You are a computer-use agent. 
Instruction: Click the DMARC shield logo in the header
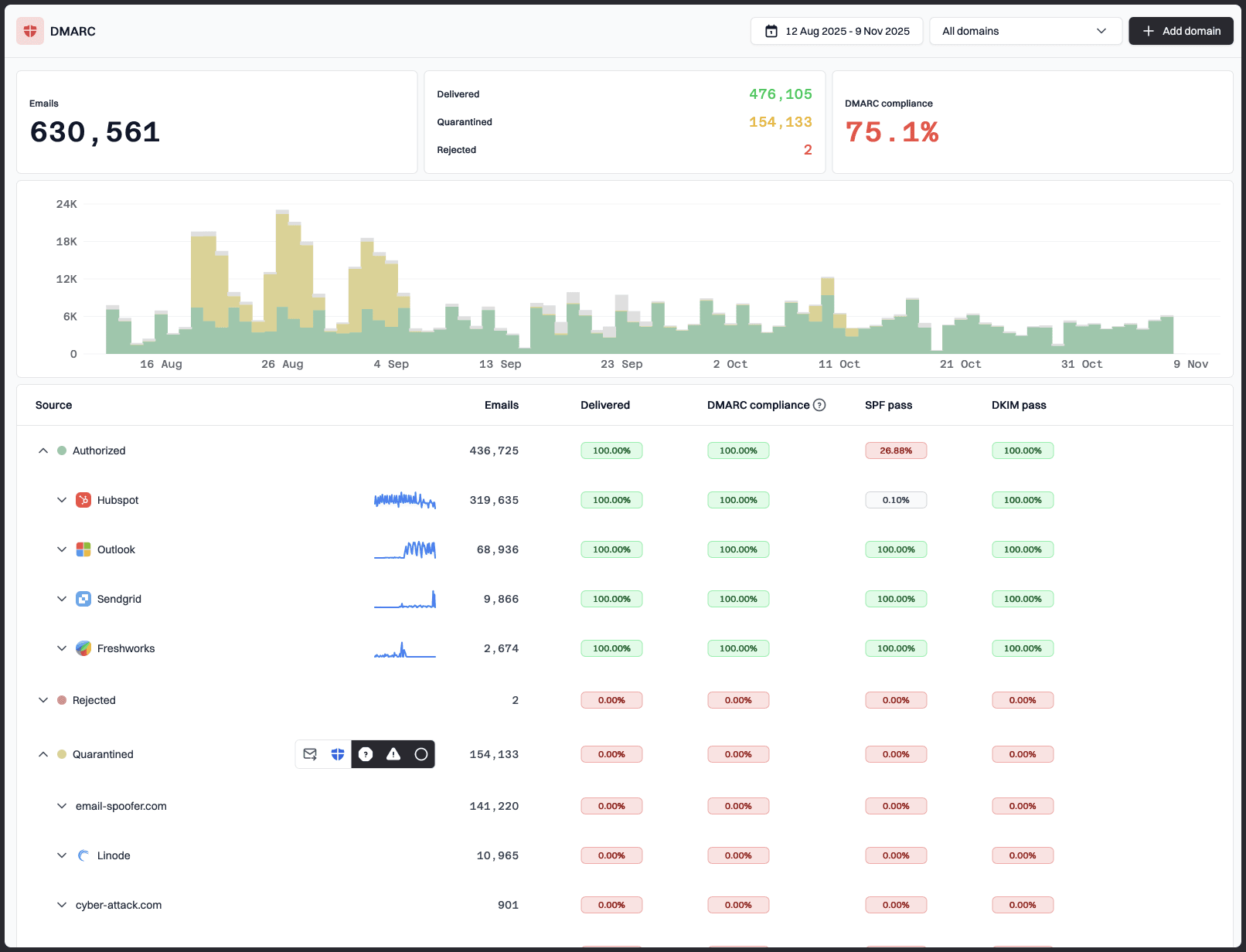(x=29, y=31)
